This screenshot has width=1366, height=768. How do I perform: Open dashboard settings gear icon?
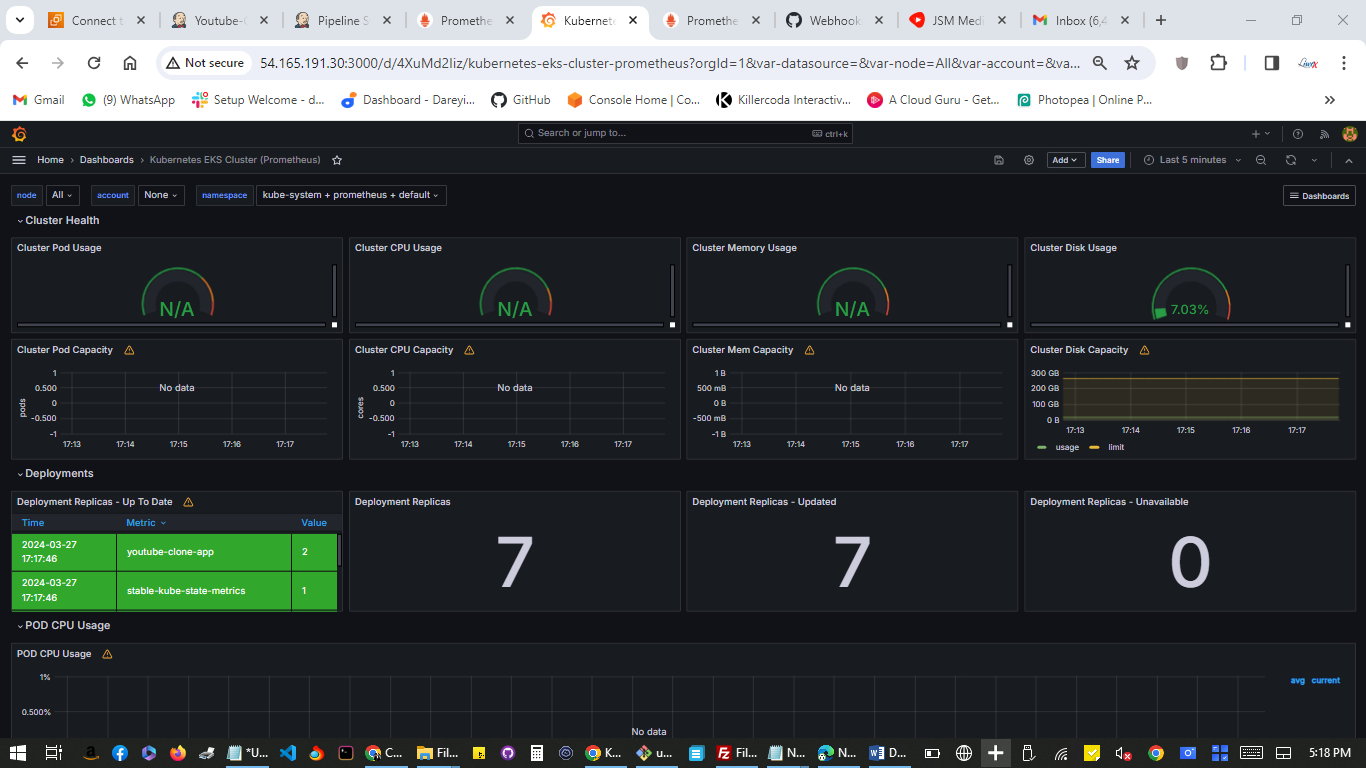(x=1028, y=160)
